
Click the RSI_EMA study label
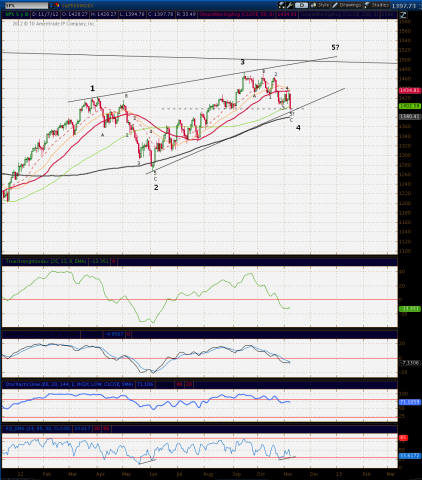[38, 428]
